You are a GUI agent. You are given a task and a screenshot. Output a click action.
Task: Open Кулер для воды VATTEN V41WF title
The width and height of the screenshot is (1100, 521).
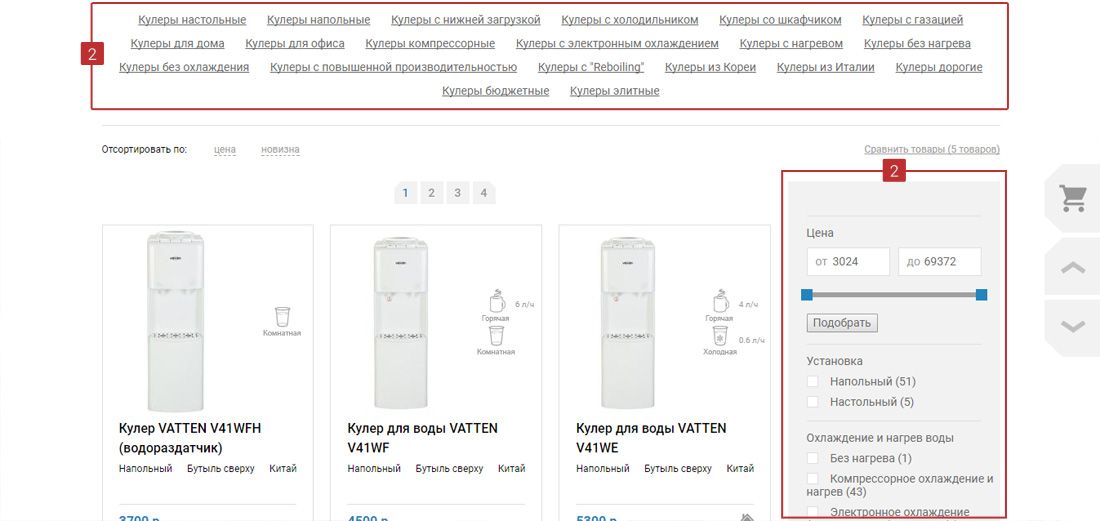[x=422, y=438]
